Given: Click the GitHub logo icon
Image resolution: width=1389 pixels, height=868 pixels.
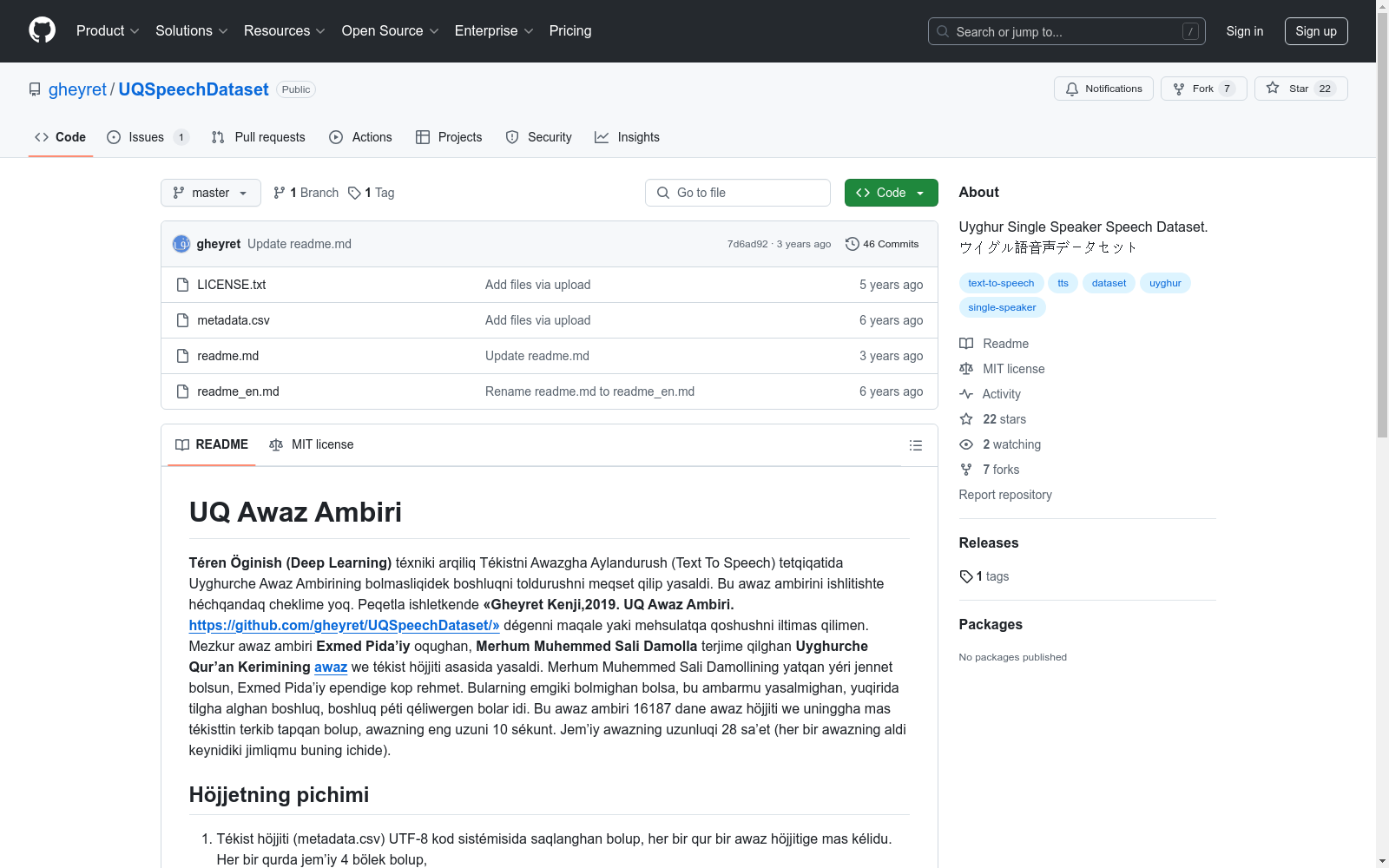Looking at the screenshot, I should 42,30.
